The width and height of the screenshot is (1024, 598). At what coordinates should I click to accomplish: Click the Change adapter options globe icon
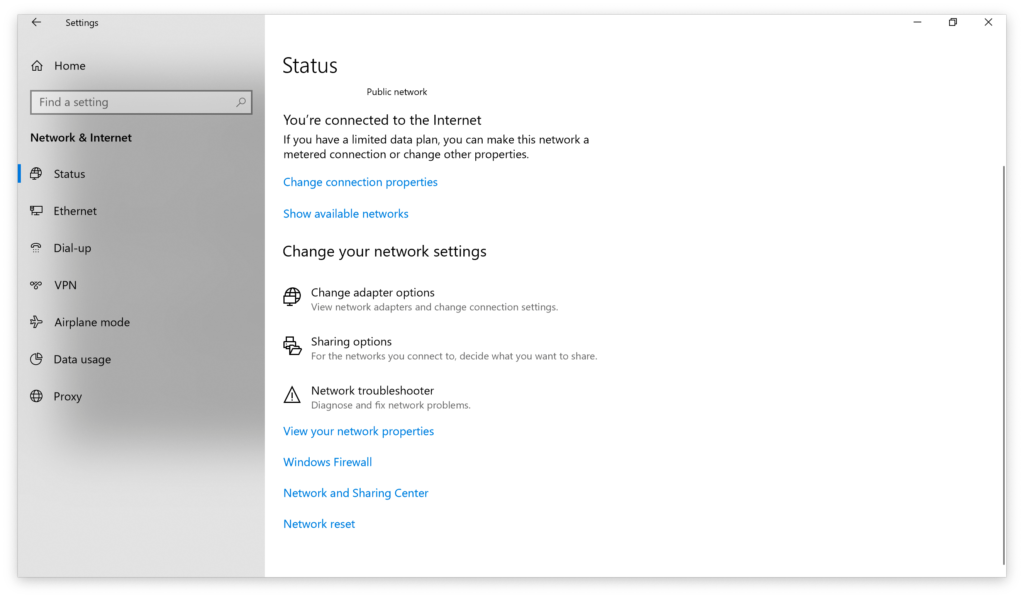(292, 297)
